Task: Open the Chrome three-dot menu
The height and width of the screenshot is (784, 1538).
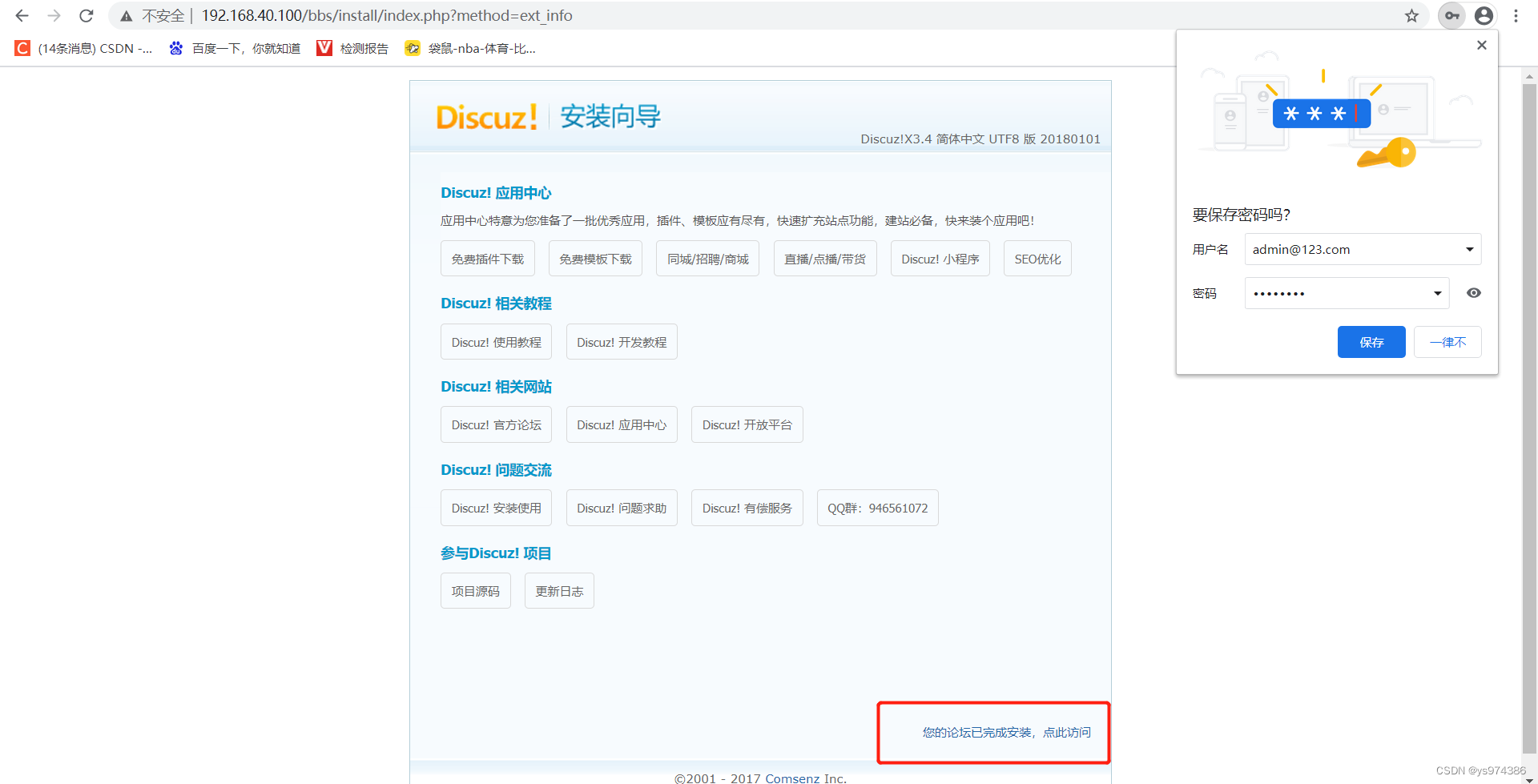Action: (x=1516, y=15)
